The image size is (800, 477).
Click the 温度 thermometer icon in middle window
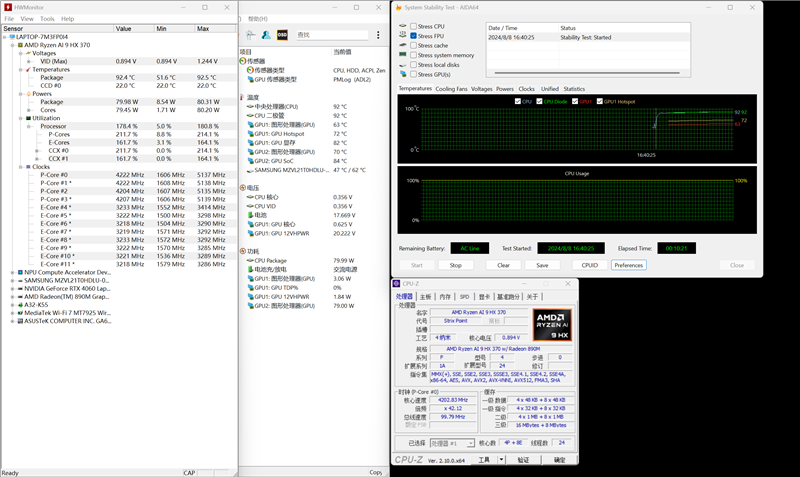pyautogui.click(x=243, y=97)
